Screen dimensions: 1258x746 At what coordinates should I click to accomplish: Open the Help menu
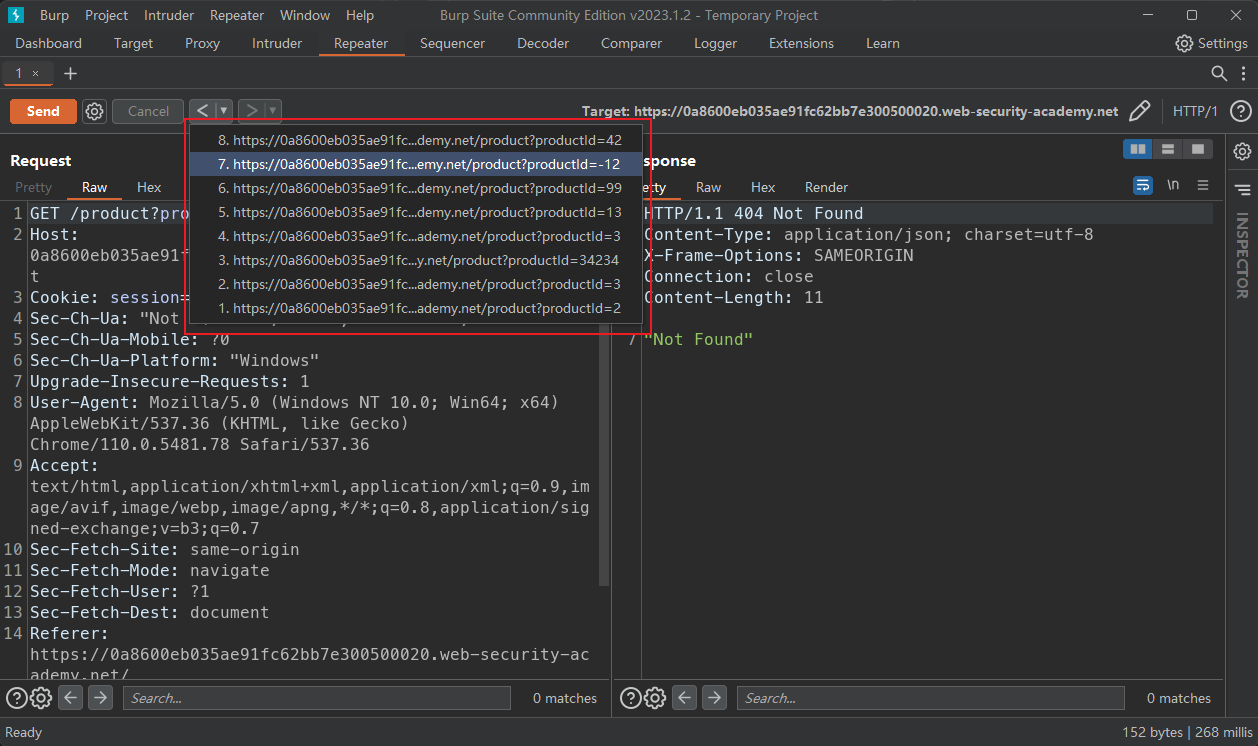point(360,15)
